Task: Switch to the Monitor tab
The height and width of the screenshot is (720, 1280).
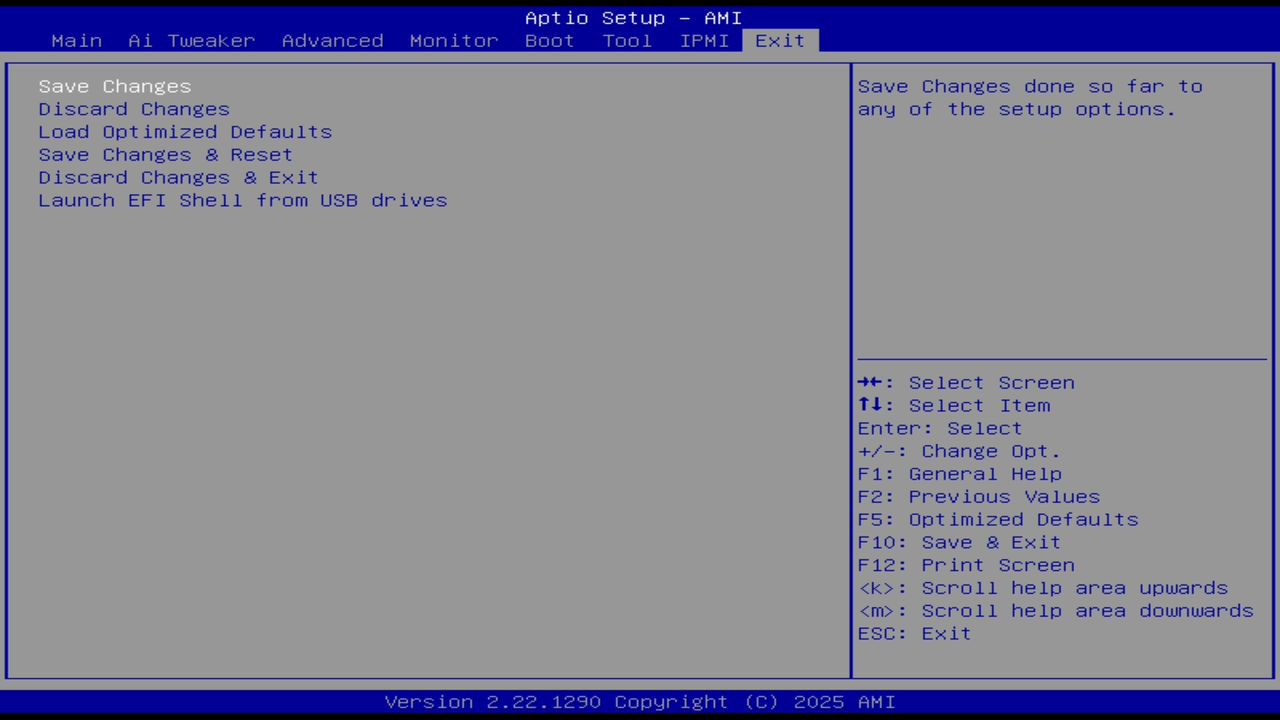Action: coord(453,40)
